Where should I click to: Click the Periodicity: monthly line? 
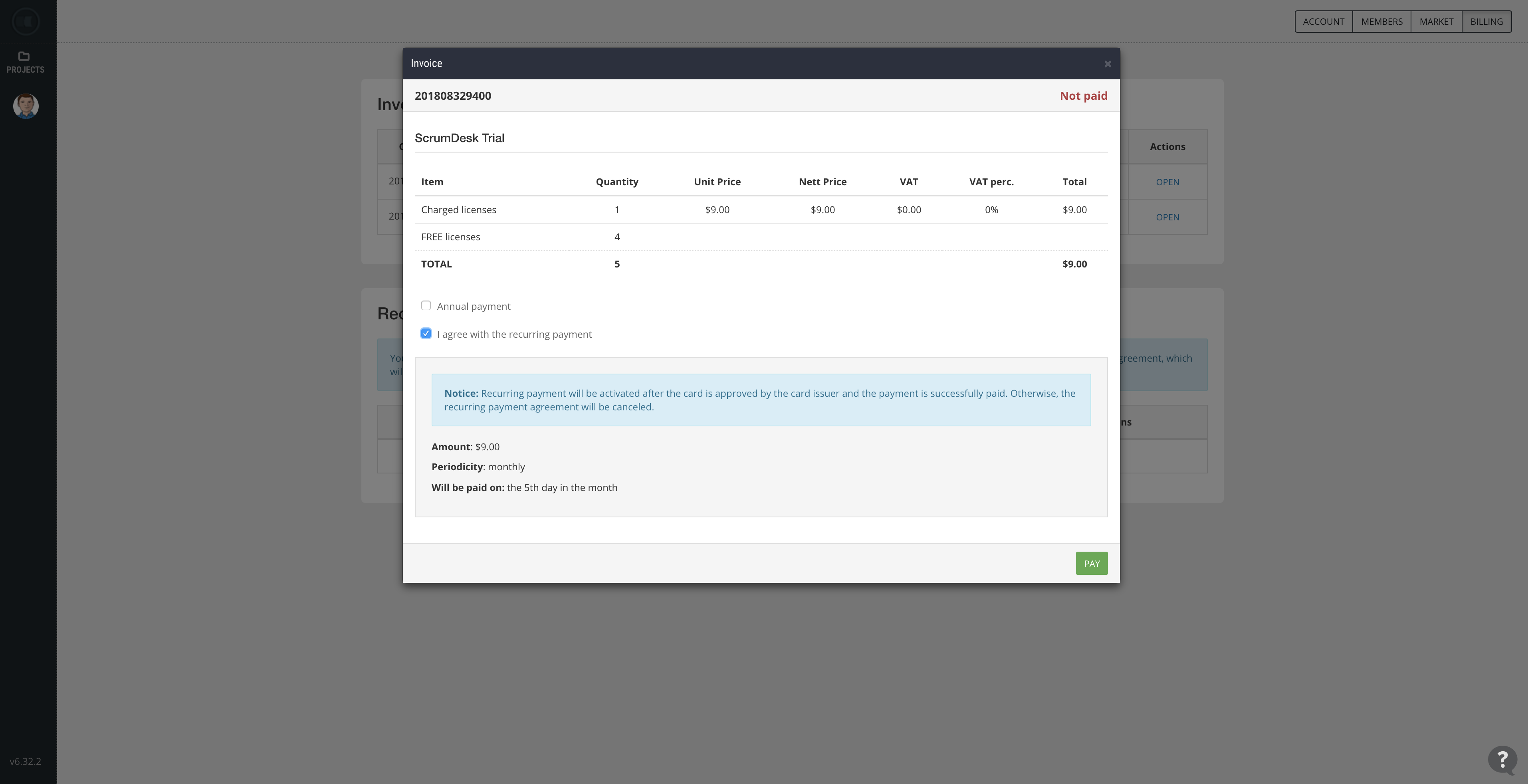point(478,467)
